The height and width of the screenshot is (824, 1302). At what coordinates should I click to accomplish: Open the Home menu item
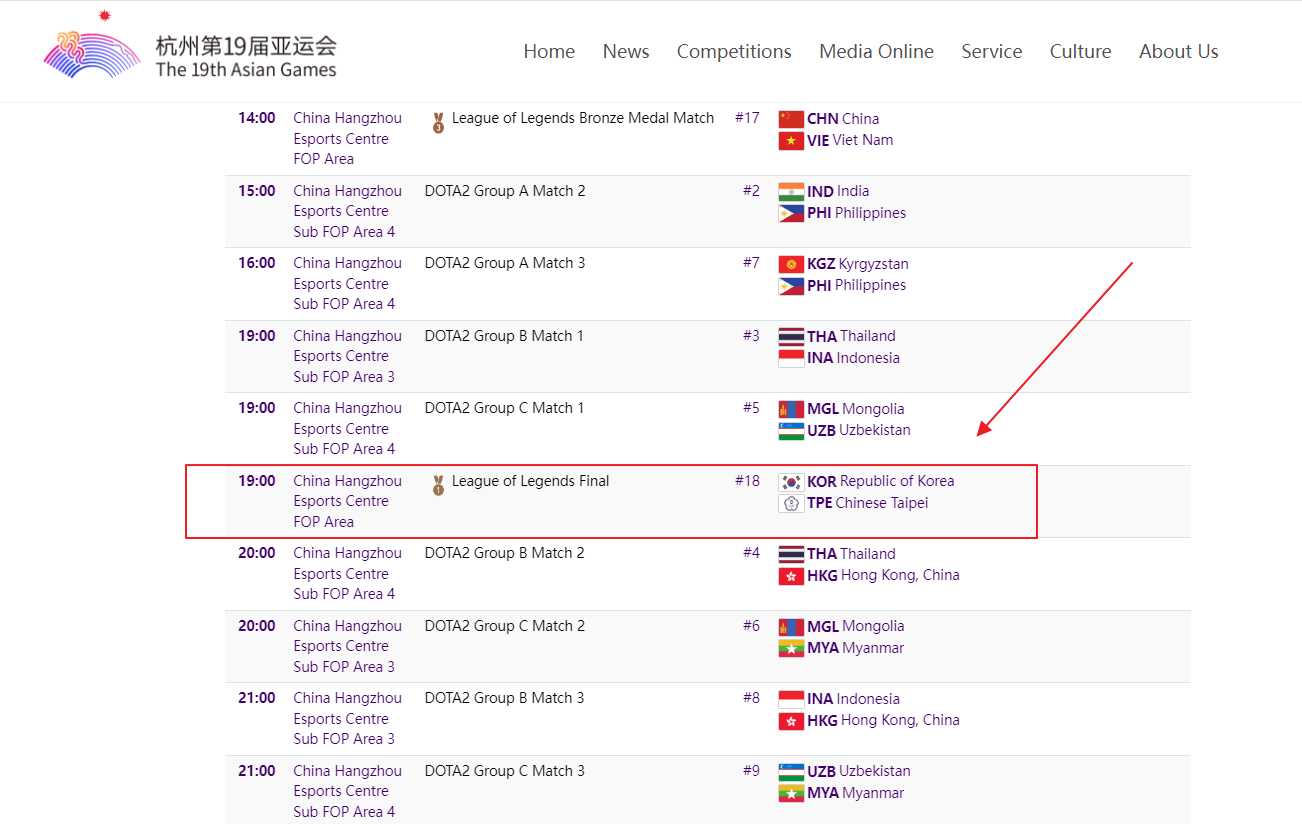549,51
